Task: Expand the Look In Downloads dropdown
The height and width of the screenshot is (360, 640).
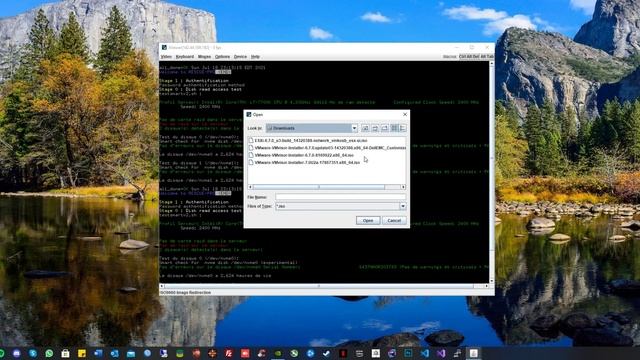Action: (354, 128)
